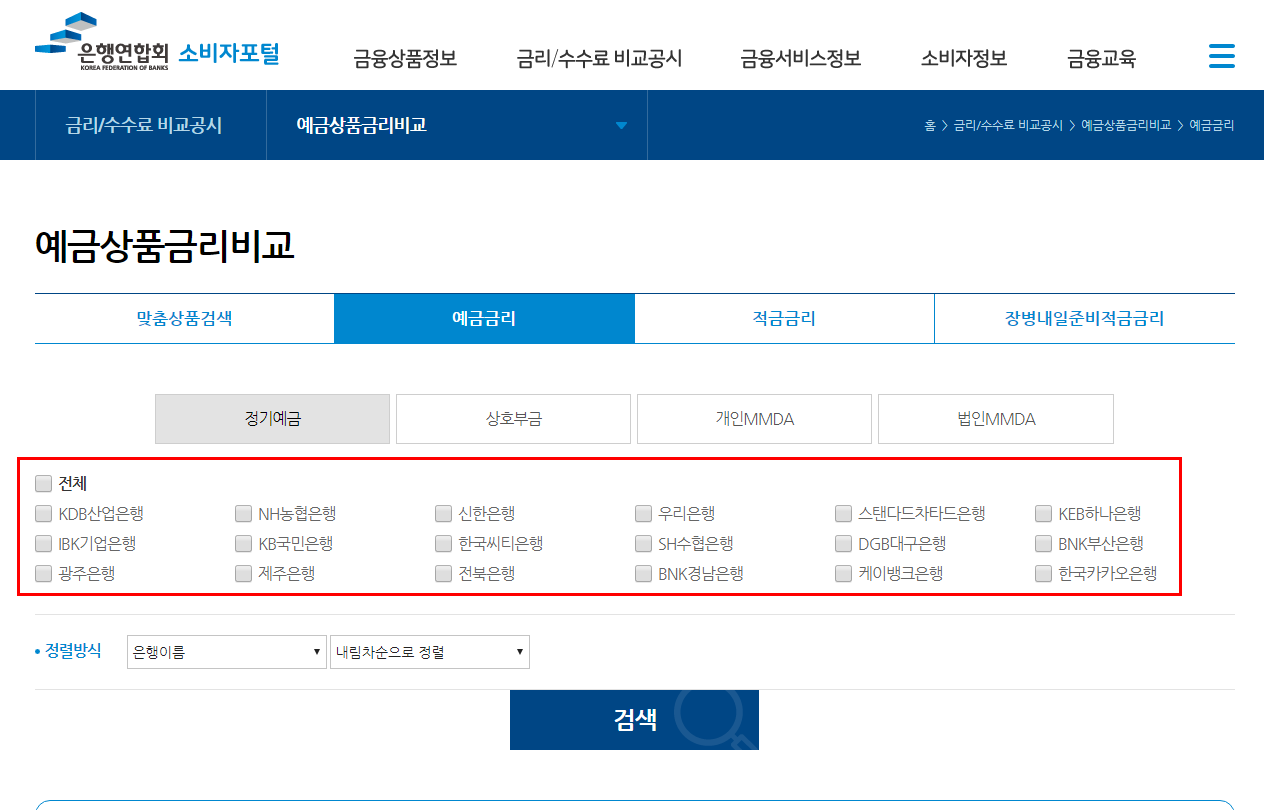Image resolution: width=1264 pixels, height=810 pixels.
Task: Check the 케이뱅크은행 checkbox
Action: click(x=843, y=574)
